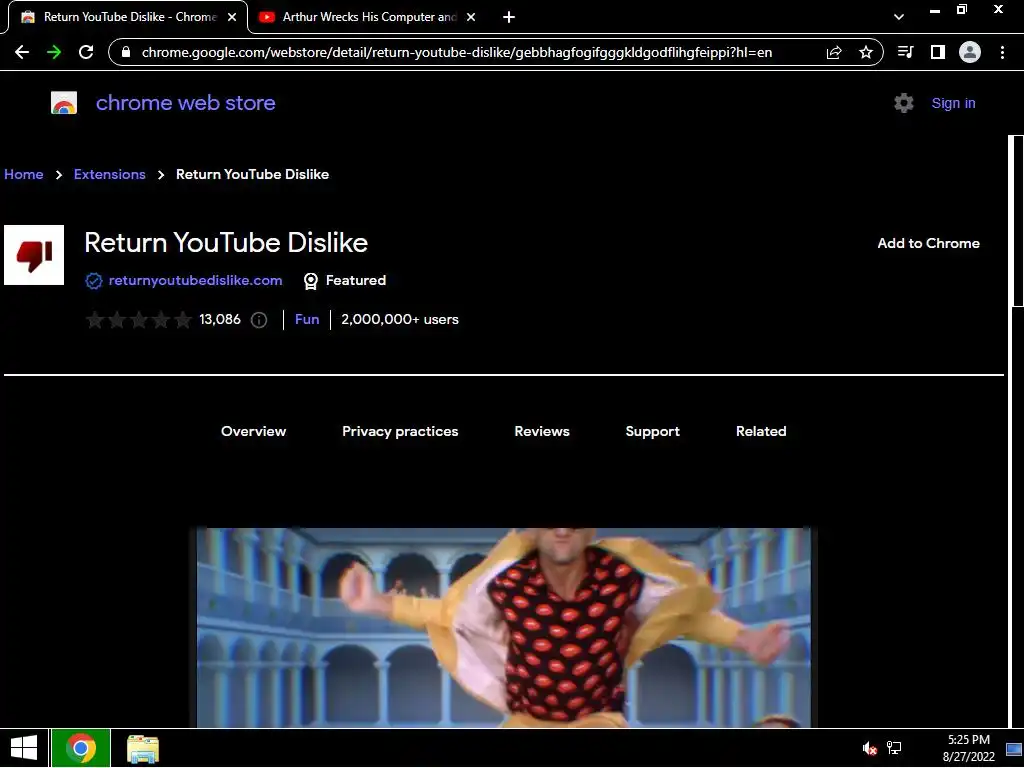Open the Windows Start menu
The image size is (1024, 768).
(24, 748)
